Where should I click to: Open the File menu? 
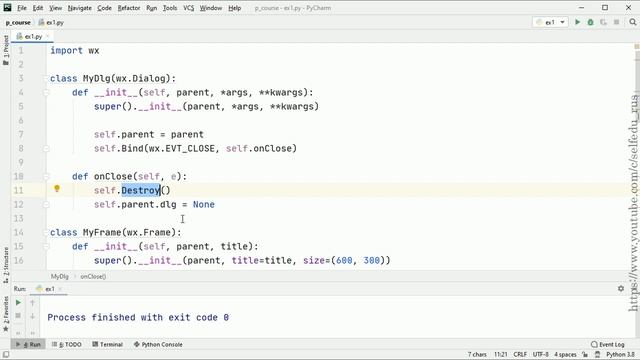pyautogui.click(x=22, y=8)
